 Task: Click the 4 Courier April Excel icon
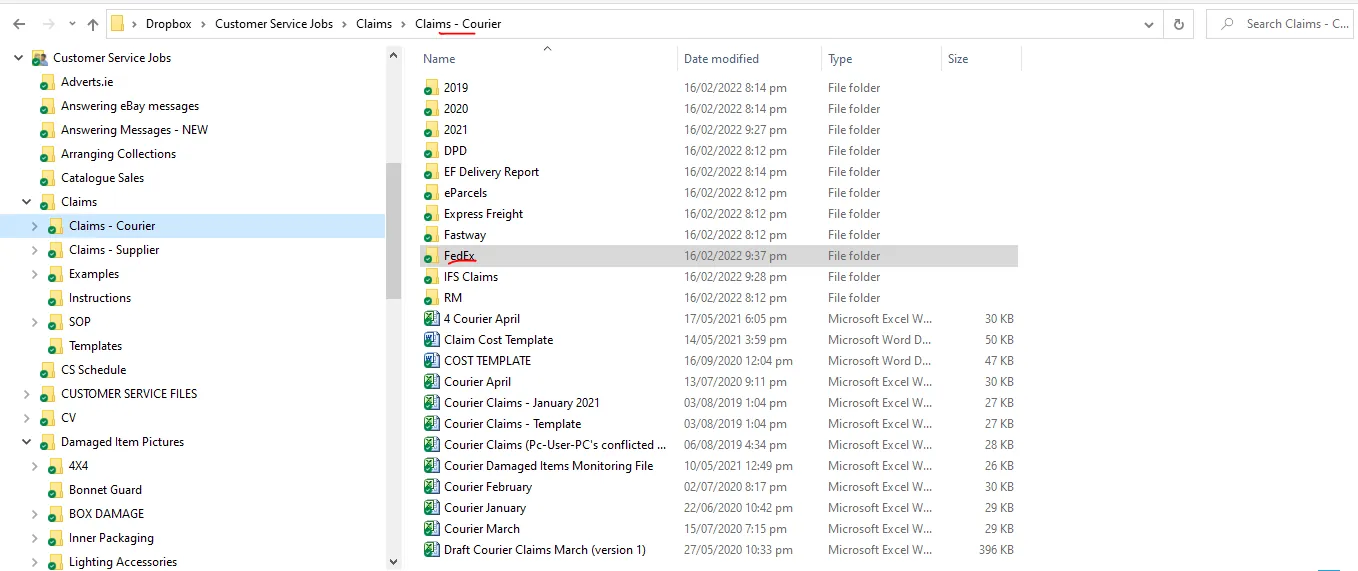(431, 319)
